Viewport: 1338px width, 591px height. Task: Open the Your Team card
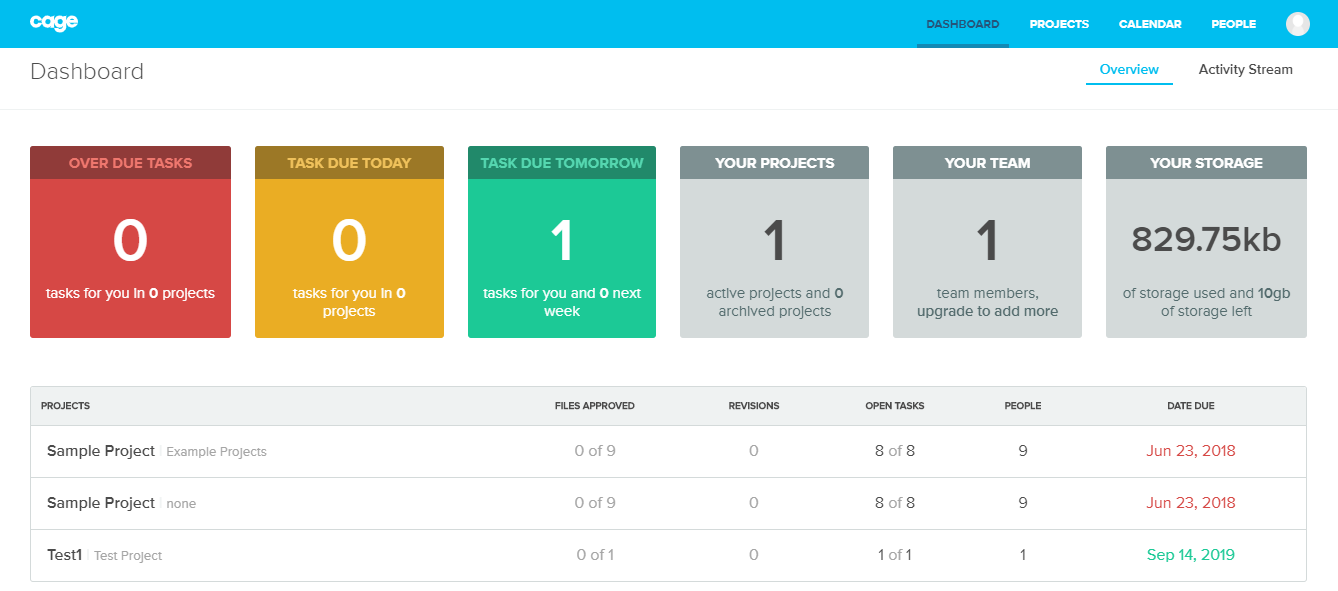987,242
